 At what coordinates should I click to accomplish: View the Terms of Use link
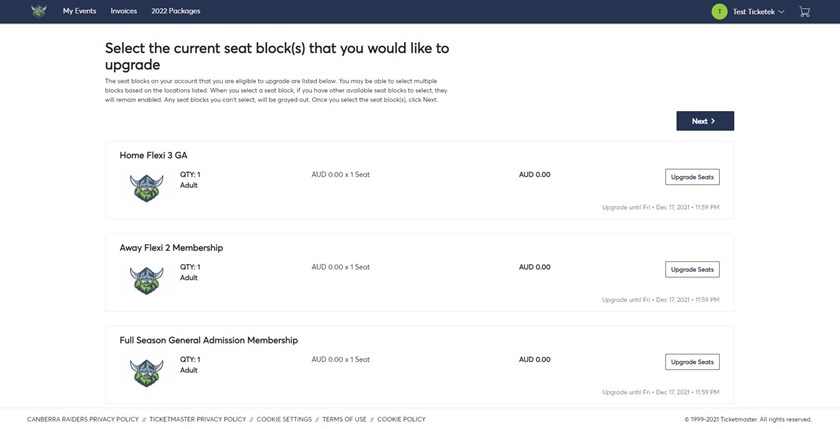coord(345,419)
